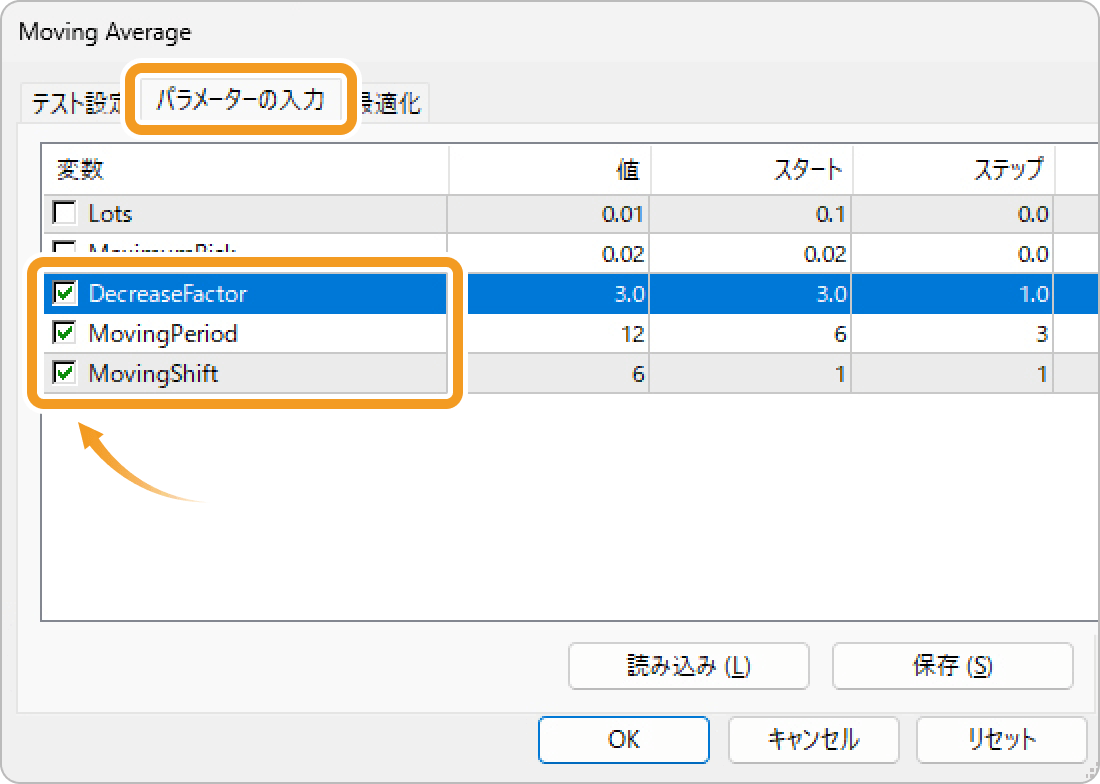Open the 最適化 tab
This screenshot has width=1100, height=784.
tap(393, 103)
